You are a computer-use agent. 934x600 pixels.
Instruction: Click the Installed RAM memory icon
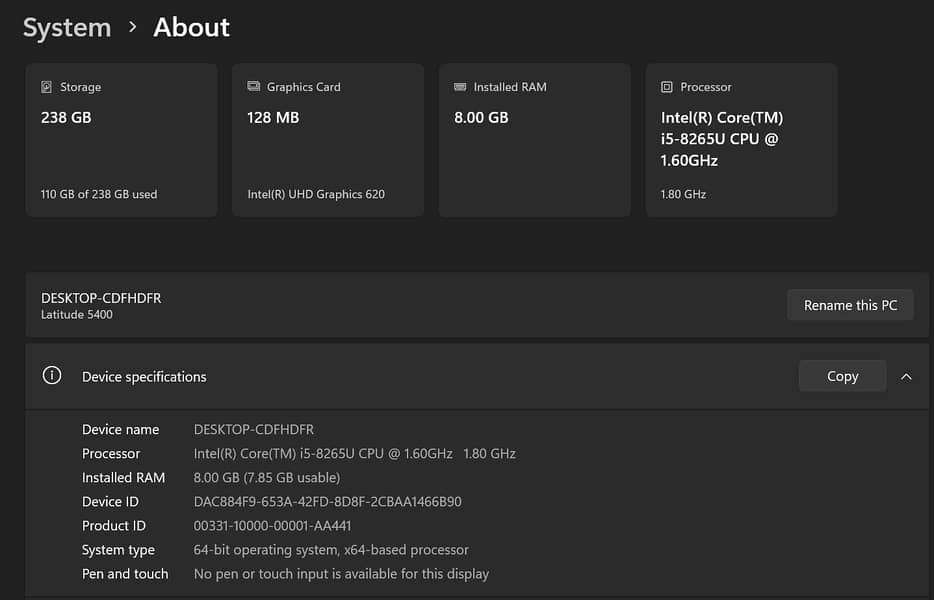460,87
